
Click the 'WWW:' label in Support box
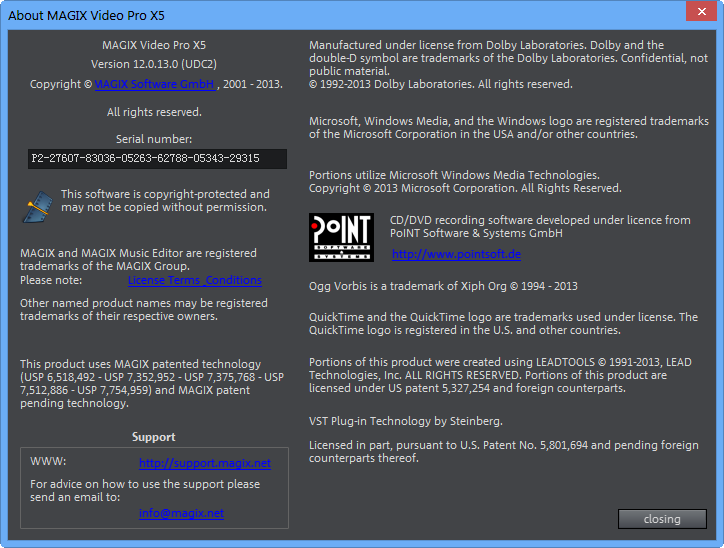tap(48, 462)
